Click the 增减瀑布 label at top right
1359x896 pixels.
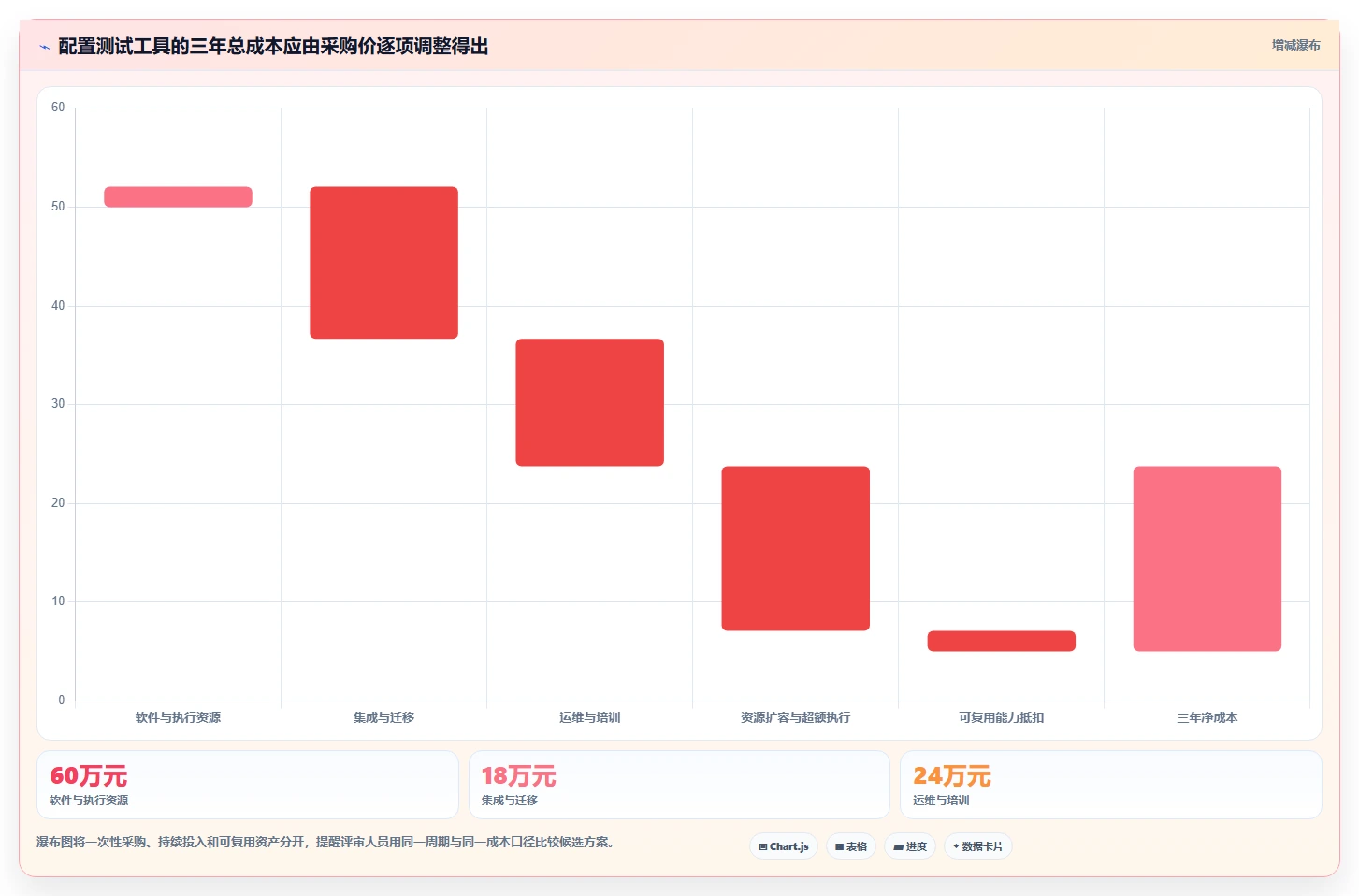[1295, 45]
